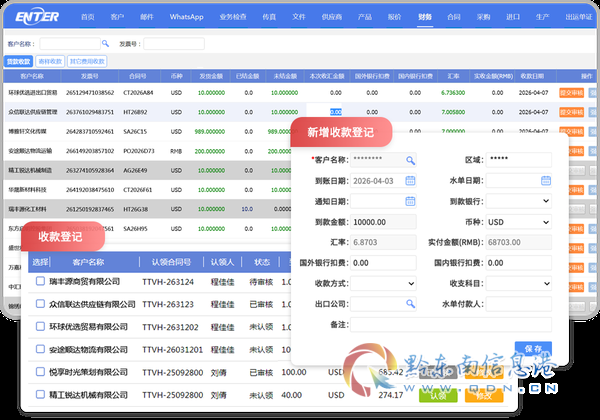
Task: Check the box next to 悦享时光策划有限公司
Action: click(x=40, y=371)
